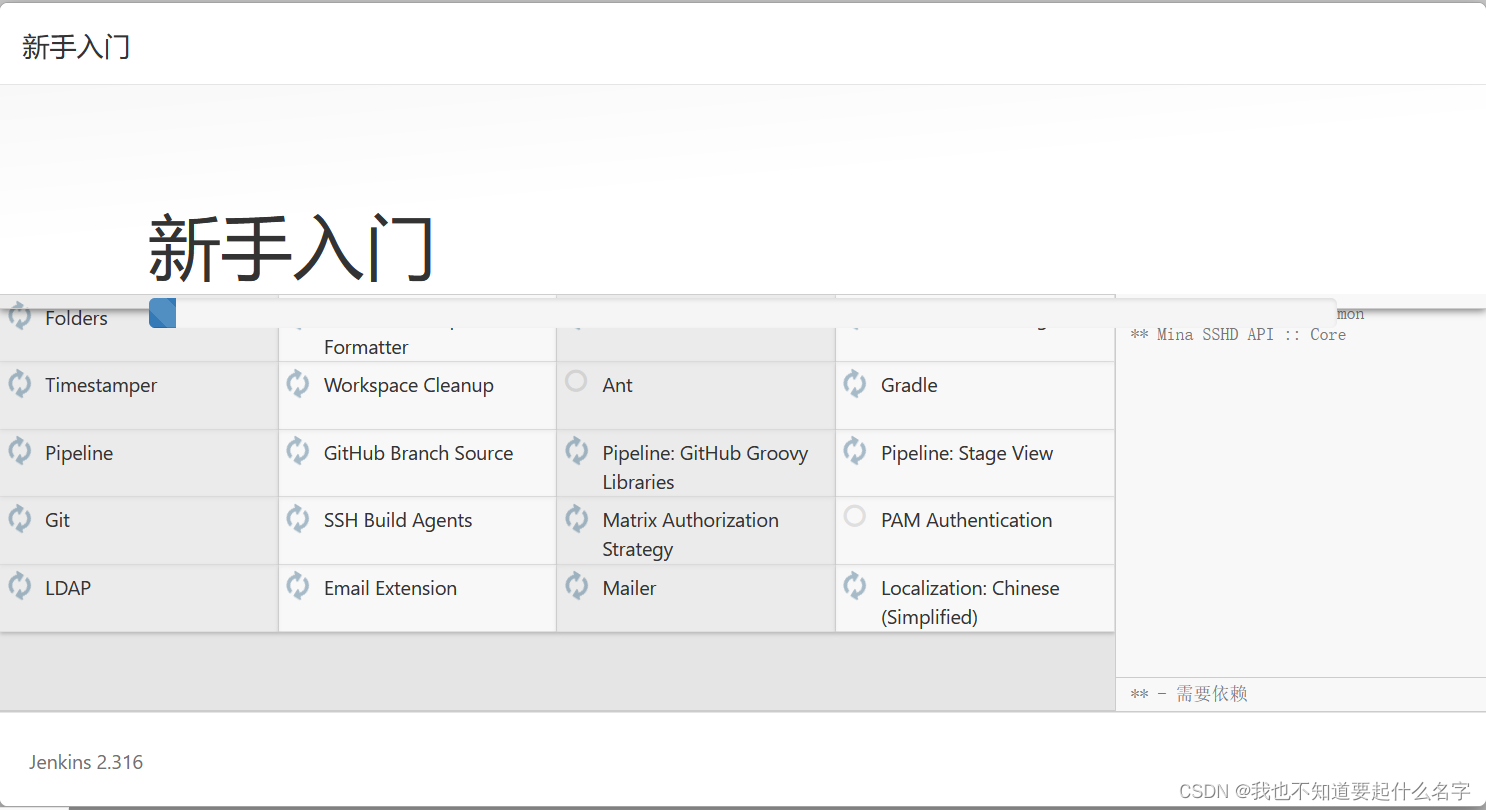The image size is (1486, 810).
Task: Select the SSH Build Agents label
Action: coord(398,520)
